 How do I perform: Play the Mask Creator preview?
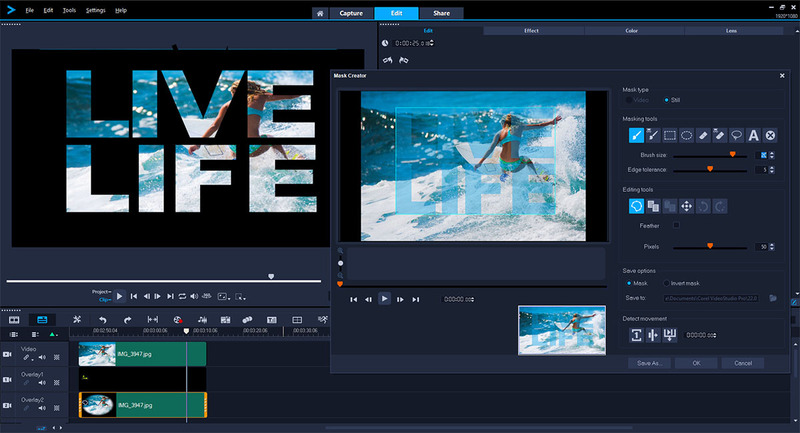(x=385, y=299)
